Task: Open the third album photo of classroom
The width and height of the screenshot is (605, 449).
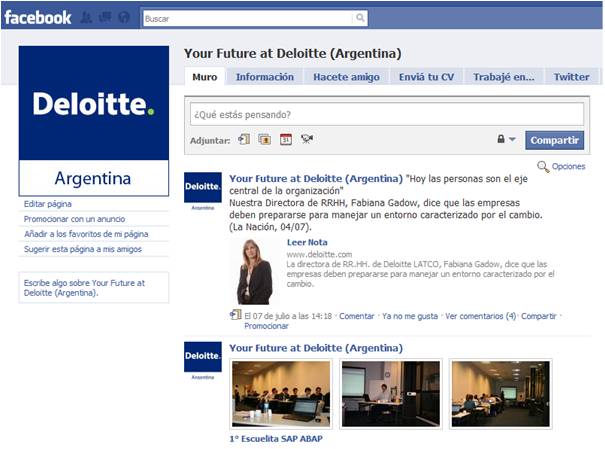Action: pos(501,394)
